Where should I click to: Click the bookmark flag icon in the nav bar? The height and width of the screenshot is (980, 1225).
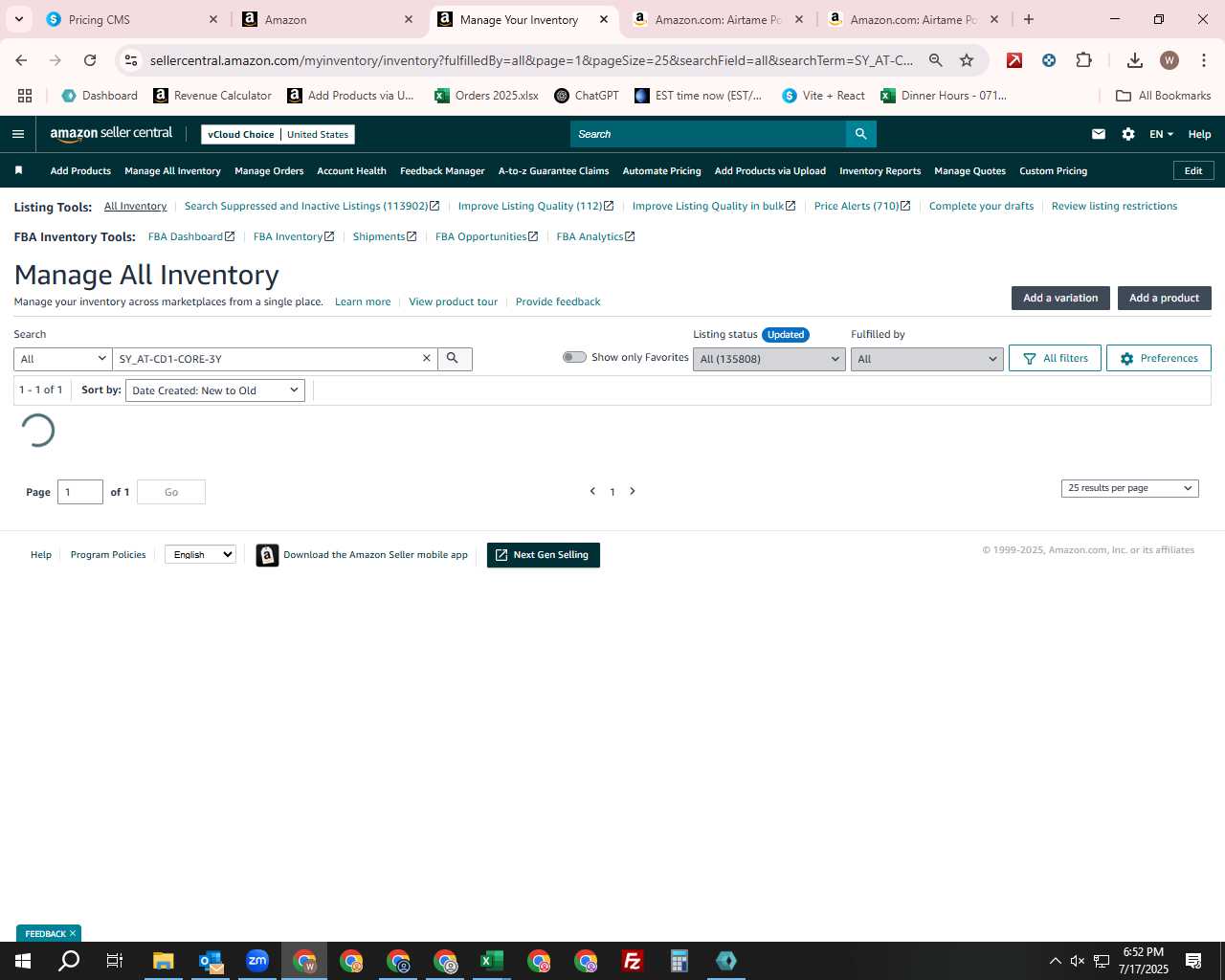coord(18,170)
